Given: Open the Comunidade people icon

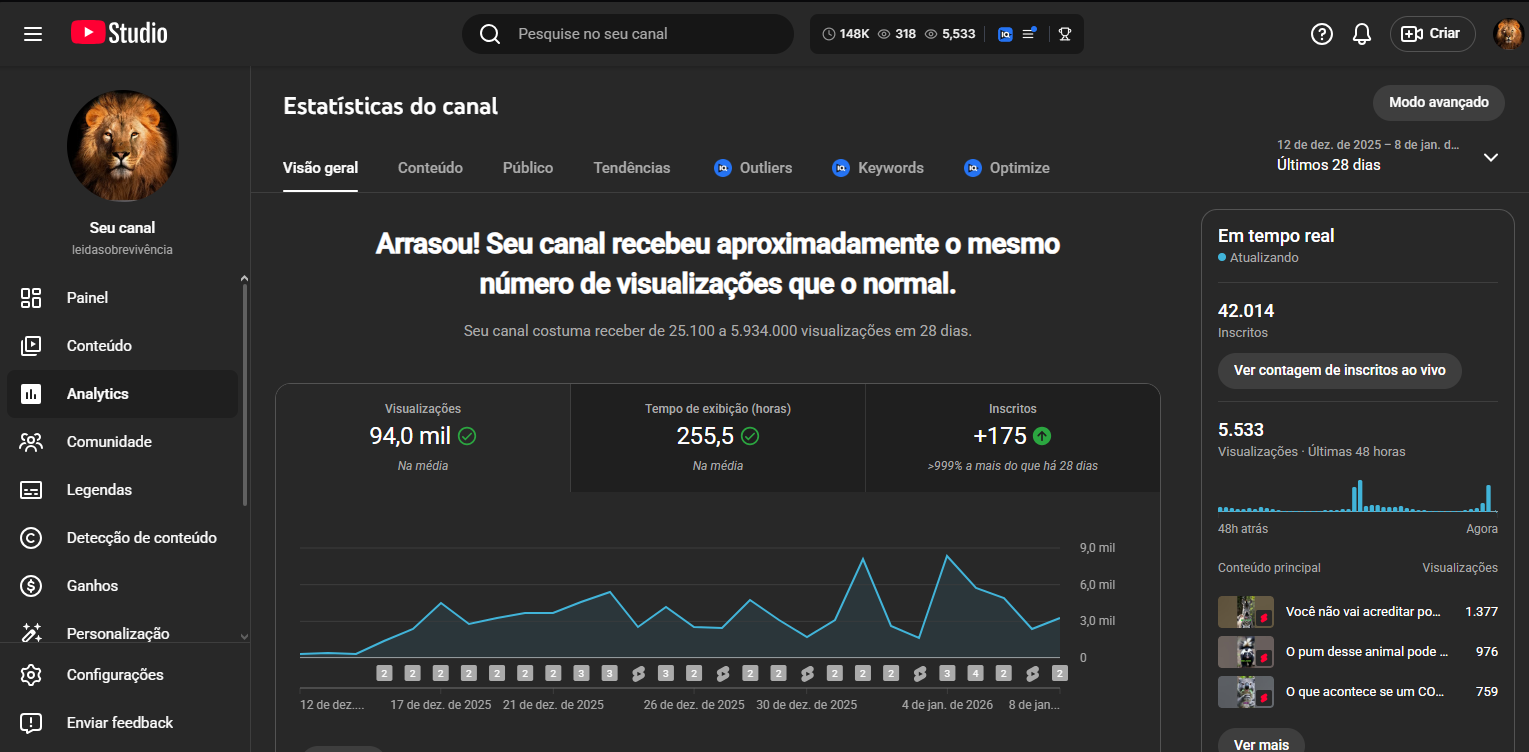Looking at the screenshot, I should 31,442.
